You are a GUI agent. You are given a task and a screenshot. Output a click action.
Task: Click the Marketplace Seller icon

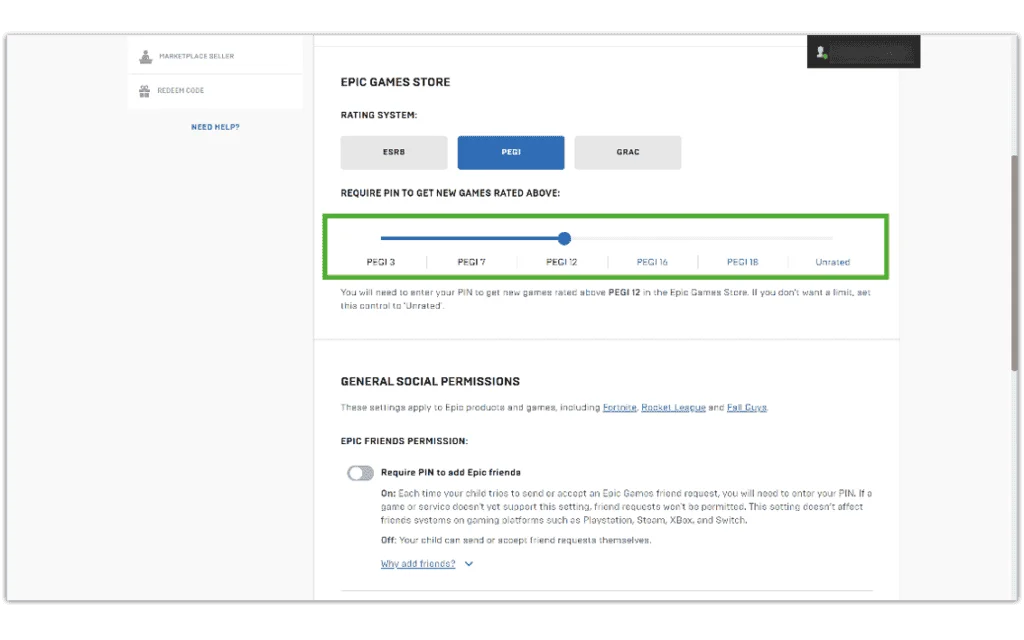coord(146,57)
